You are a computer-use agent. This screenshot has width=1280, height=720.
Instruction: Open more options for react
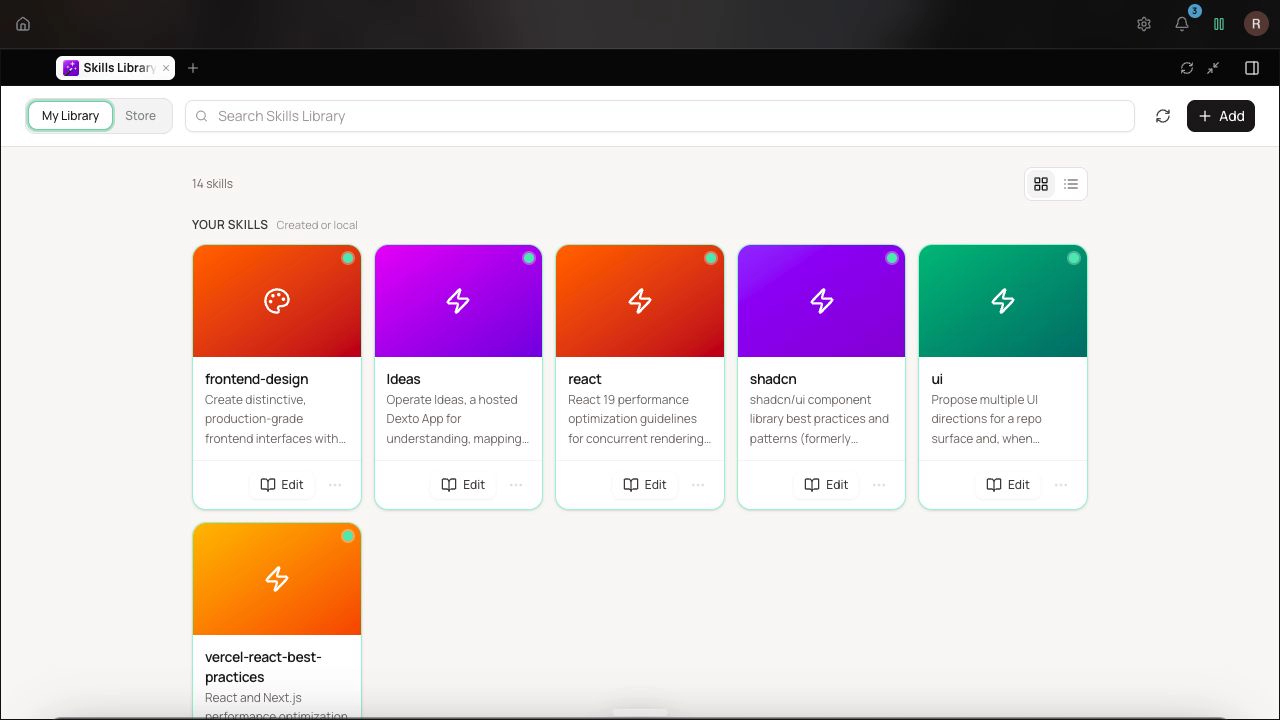698,485
